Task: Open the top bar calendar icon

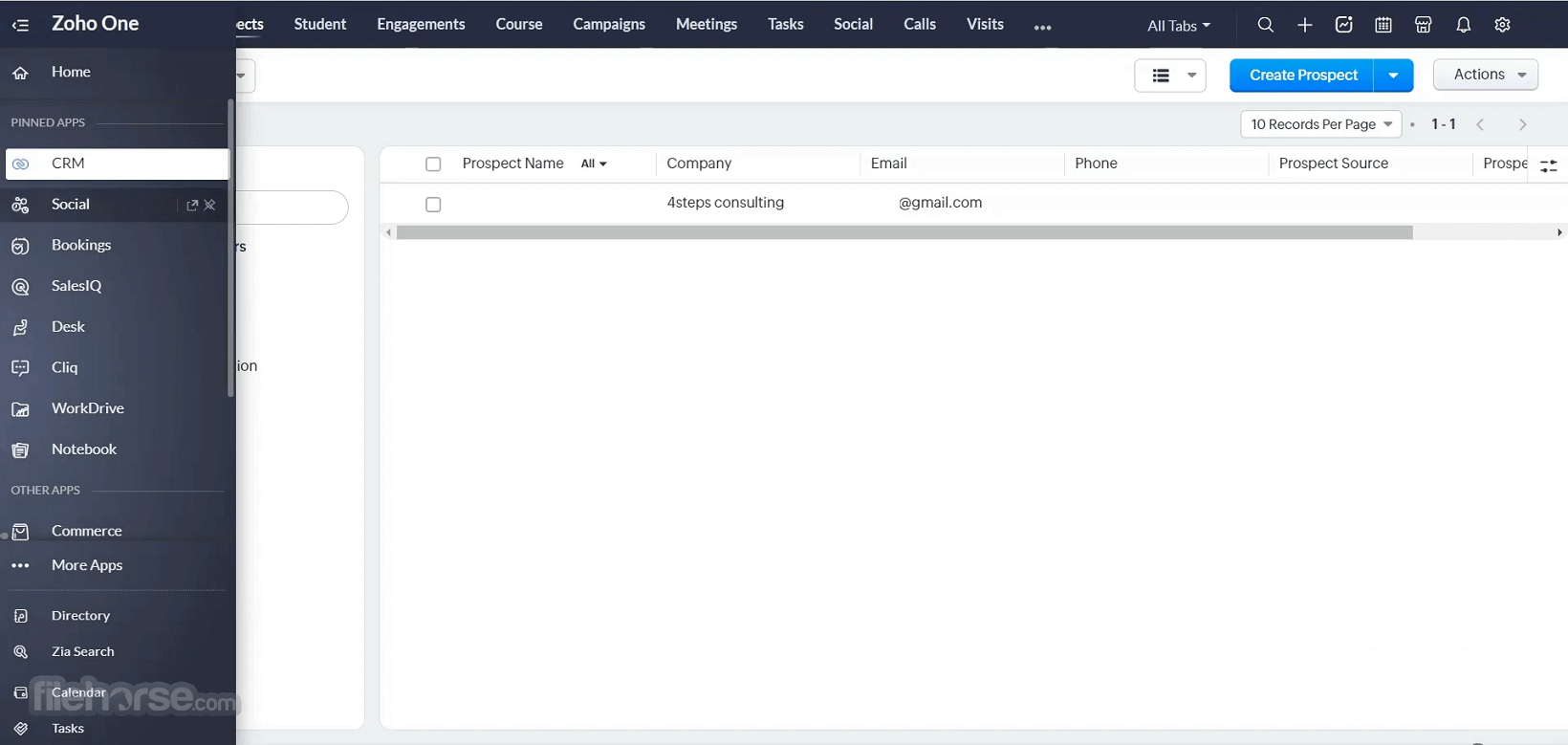Action: pos(1383,25)
